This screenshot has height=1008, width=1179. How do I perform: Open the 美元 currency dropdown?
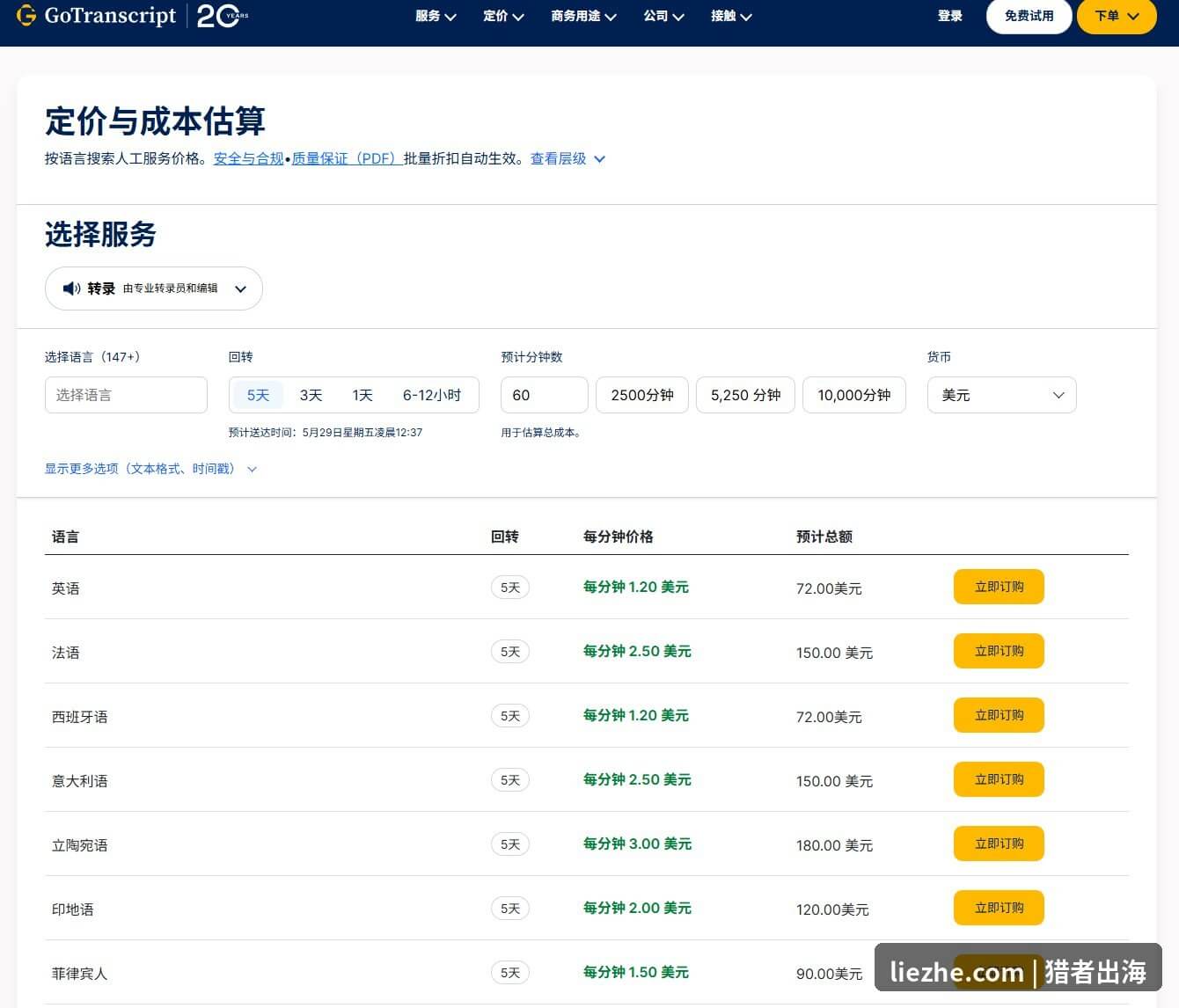click(1002, 395)
